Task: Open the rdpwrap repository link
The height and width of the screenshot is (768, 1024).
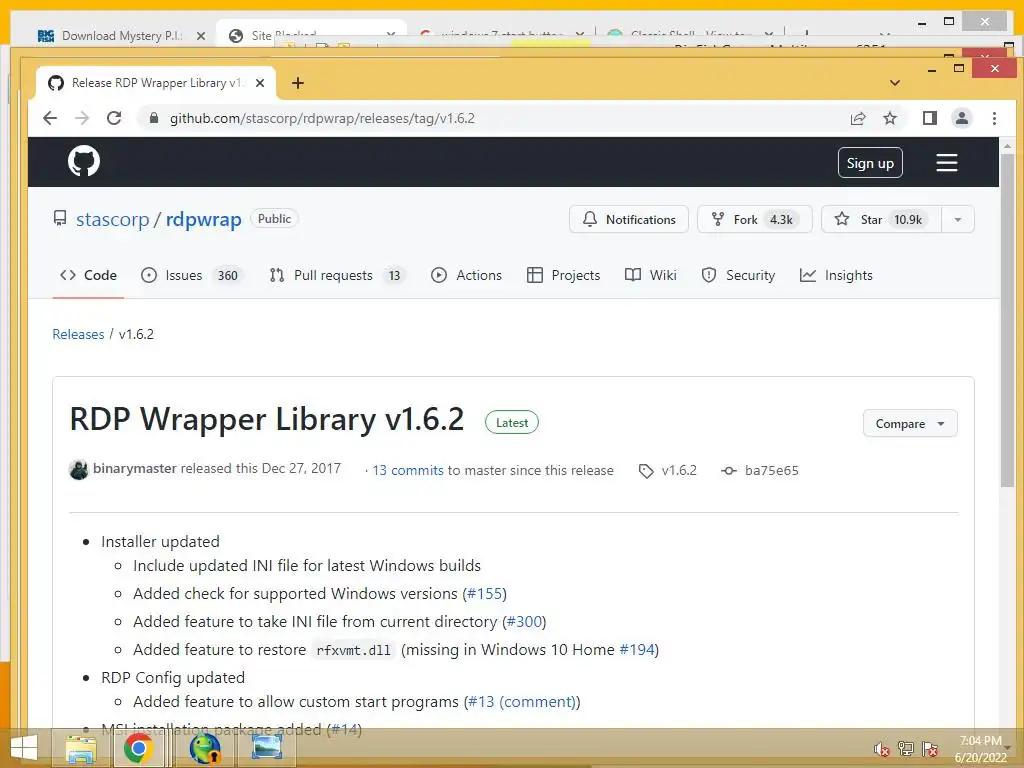Action: 203,219
